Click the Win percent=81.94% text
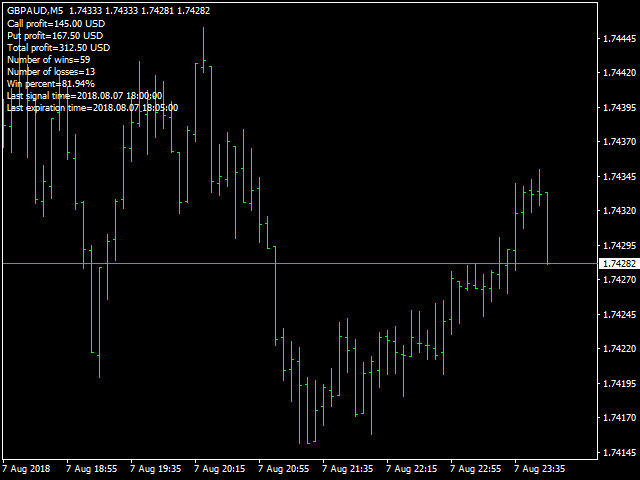This screenshot has height=480, width=640. point(51,84)
